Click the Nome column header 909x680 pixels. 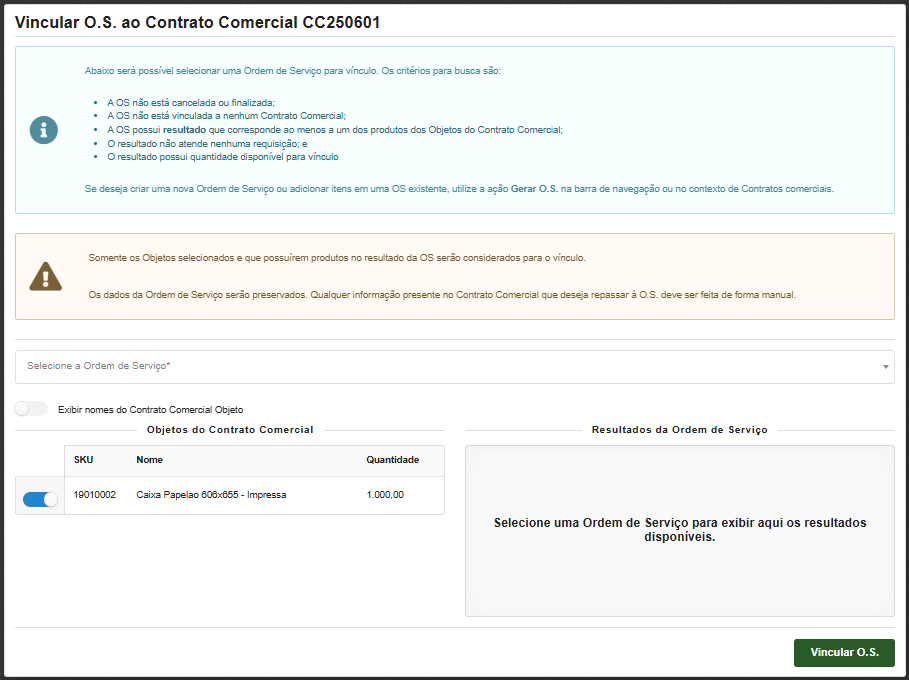tap(148, 461)
